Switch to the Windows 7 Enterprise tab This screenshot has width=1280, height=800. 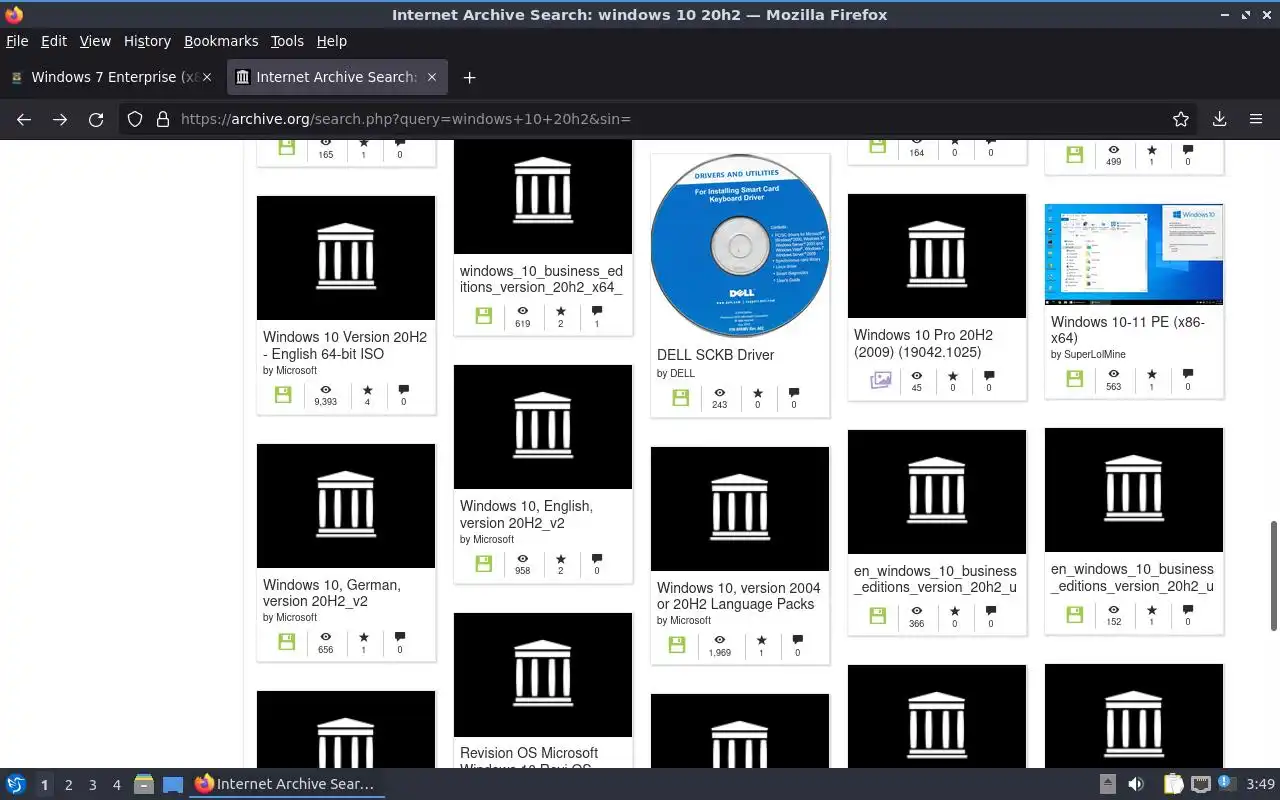tap(110, 77)
